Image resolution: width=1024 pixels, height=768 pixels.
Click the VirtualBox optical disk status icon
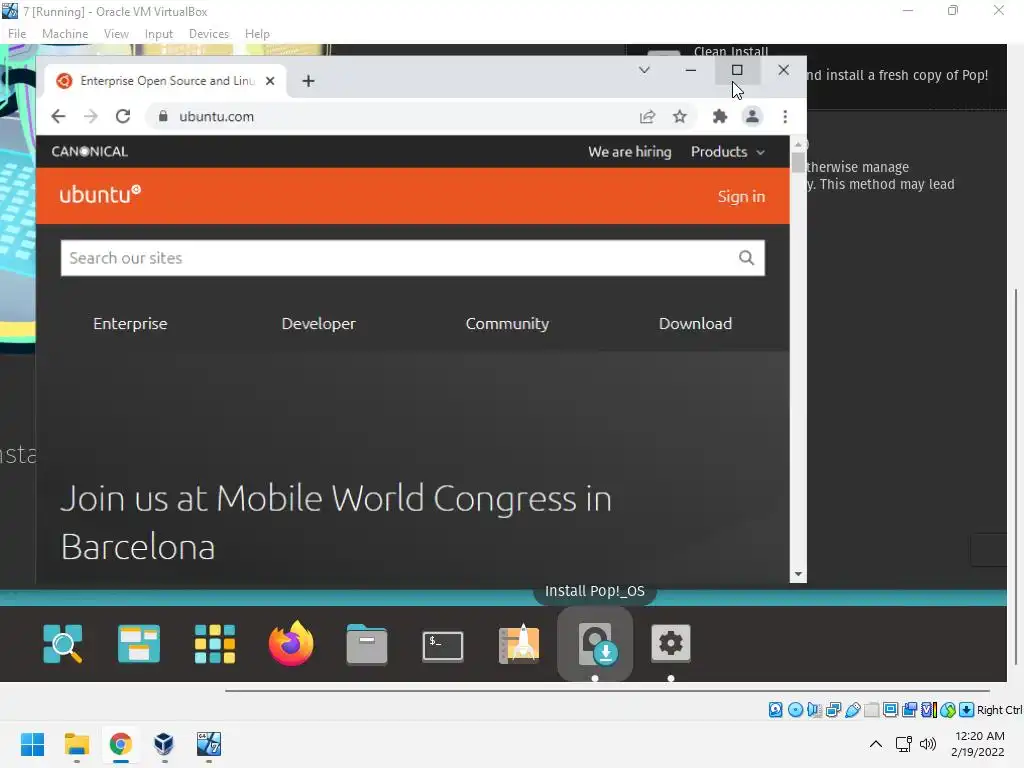(x=795, y=710)
